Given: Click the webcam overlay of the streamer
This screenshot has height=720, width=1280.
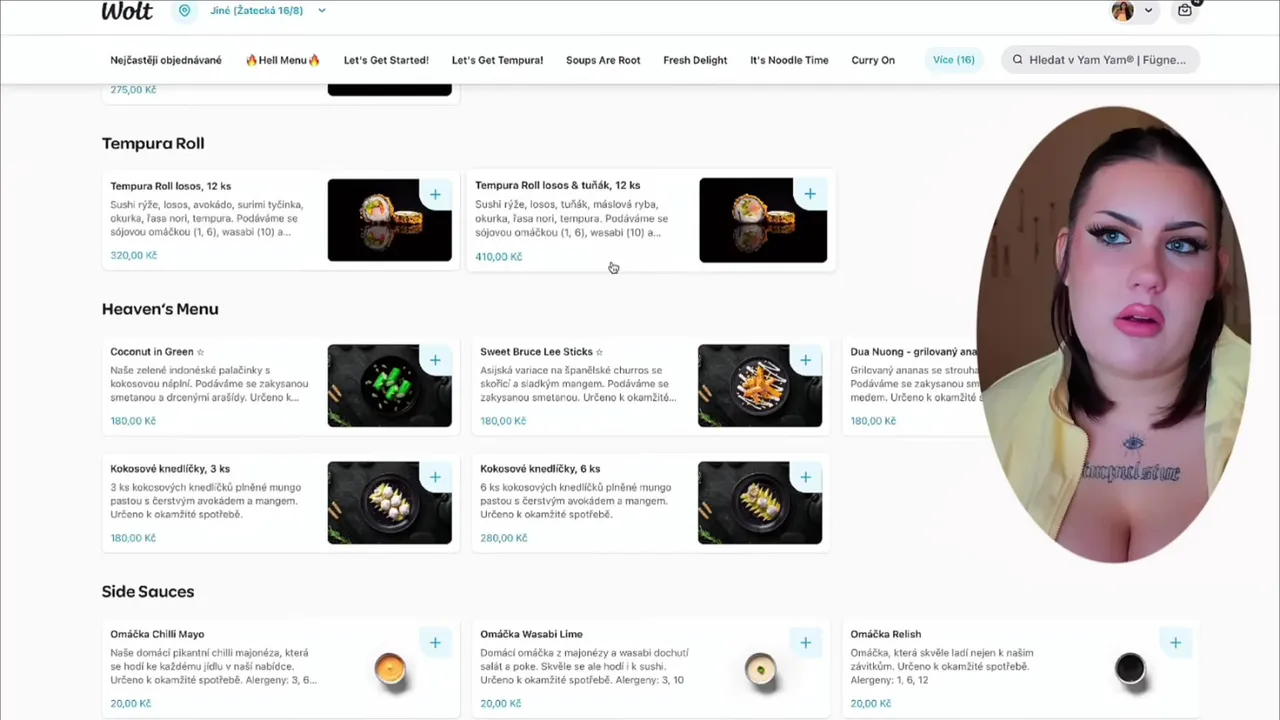Looking at the screenshot, I should pyautogui.click(x=1115, y=335).
